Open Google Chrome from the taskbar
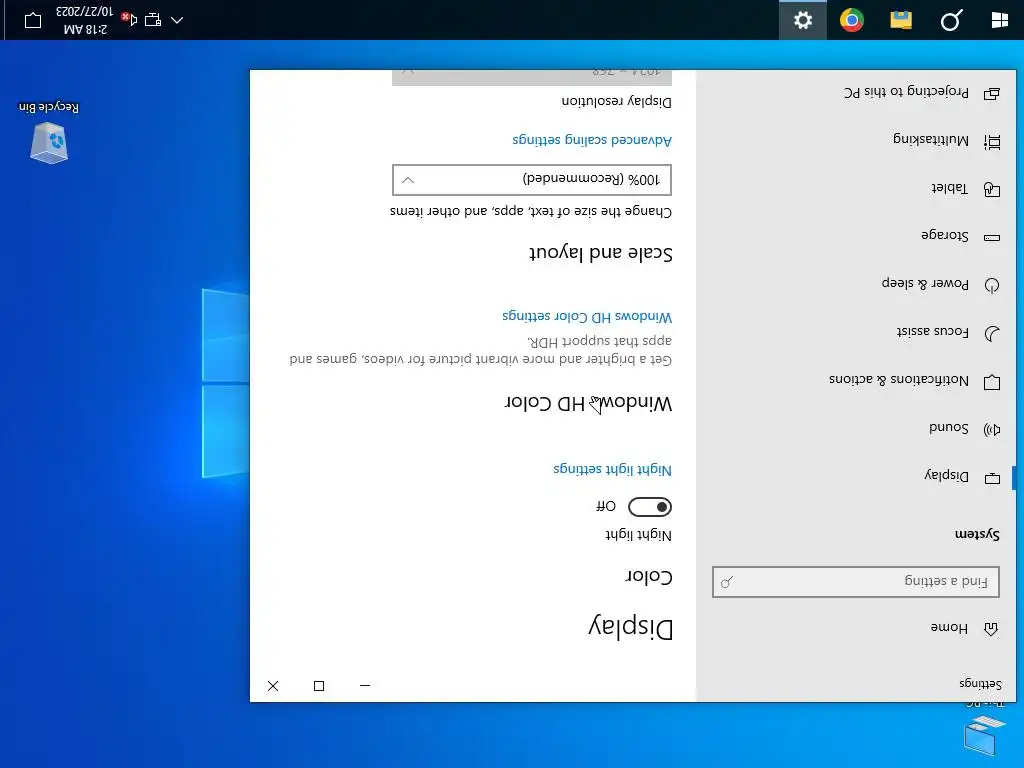Screen dimensions: 1024x768 click(x=852, y=20)
